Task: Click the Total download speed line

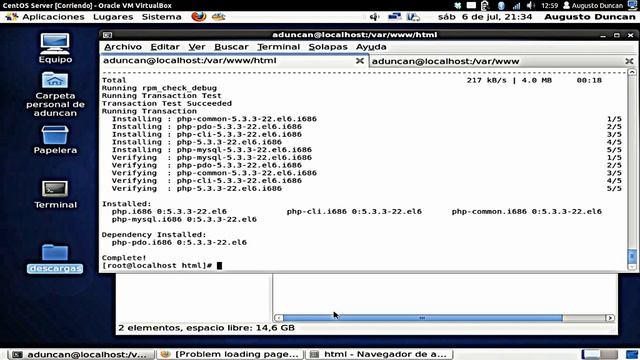Action: [x=352, y=80]
